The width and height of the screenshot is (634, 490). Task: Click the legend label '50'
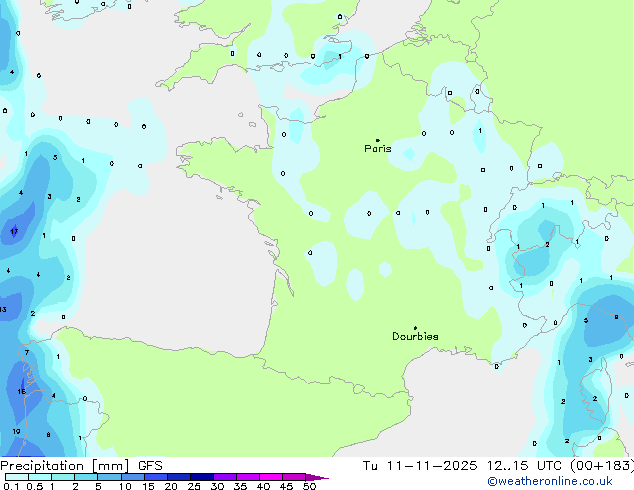point(309,486)
